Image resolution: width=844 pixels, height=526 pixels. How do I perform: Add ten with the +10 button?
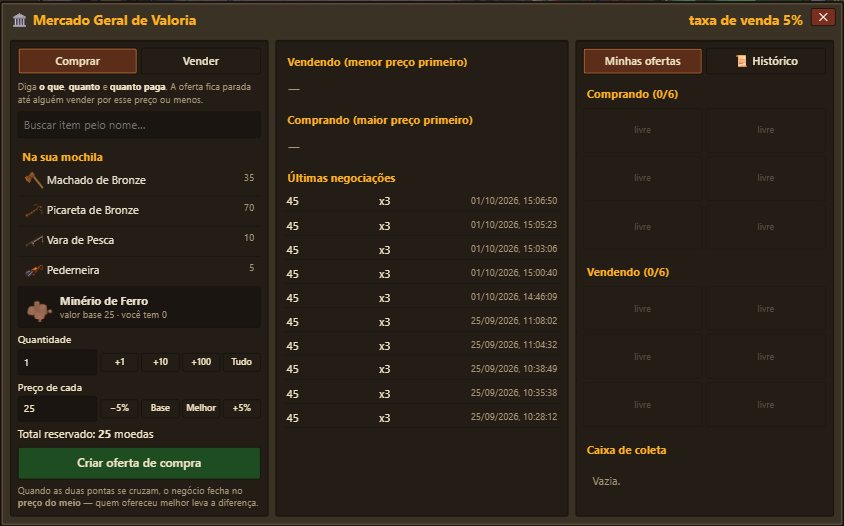click(x=160, y=362)
